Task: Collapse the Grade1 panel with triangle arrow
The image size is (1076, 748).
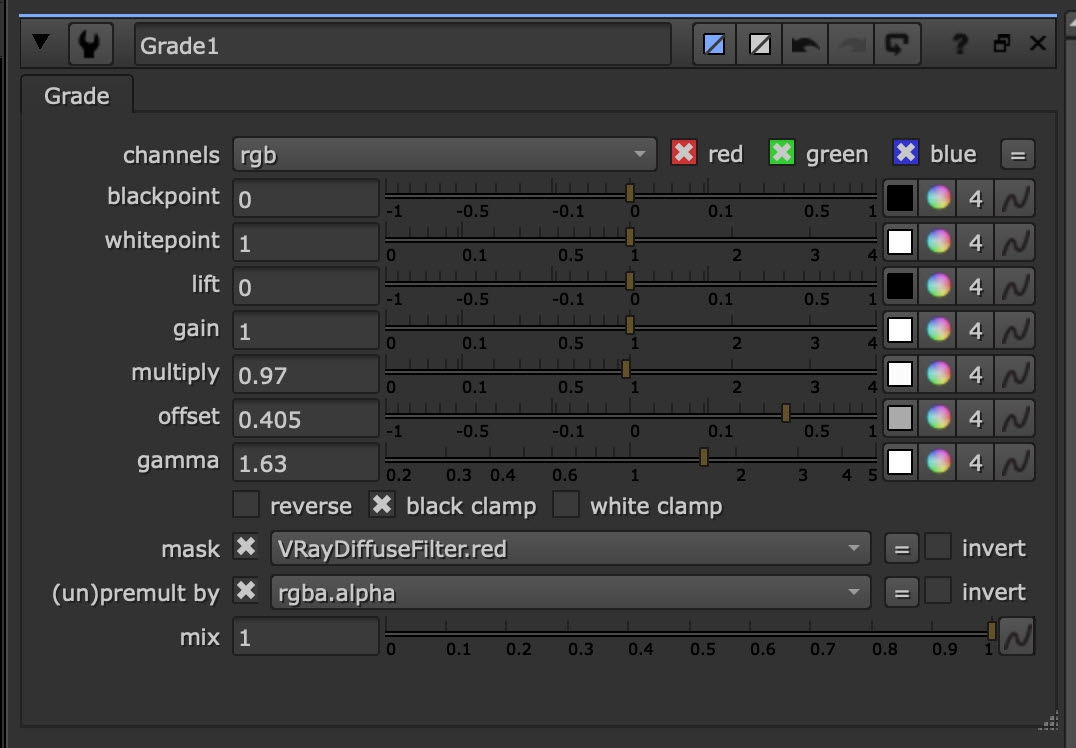Action: click(42, 44)
